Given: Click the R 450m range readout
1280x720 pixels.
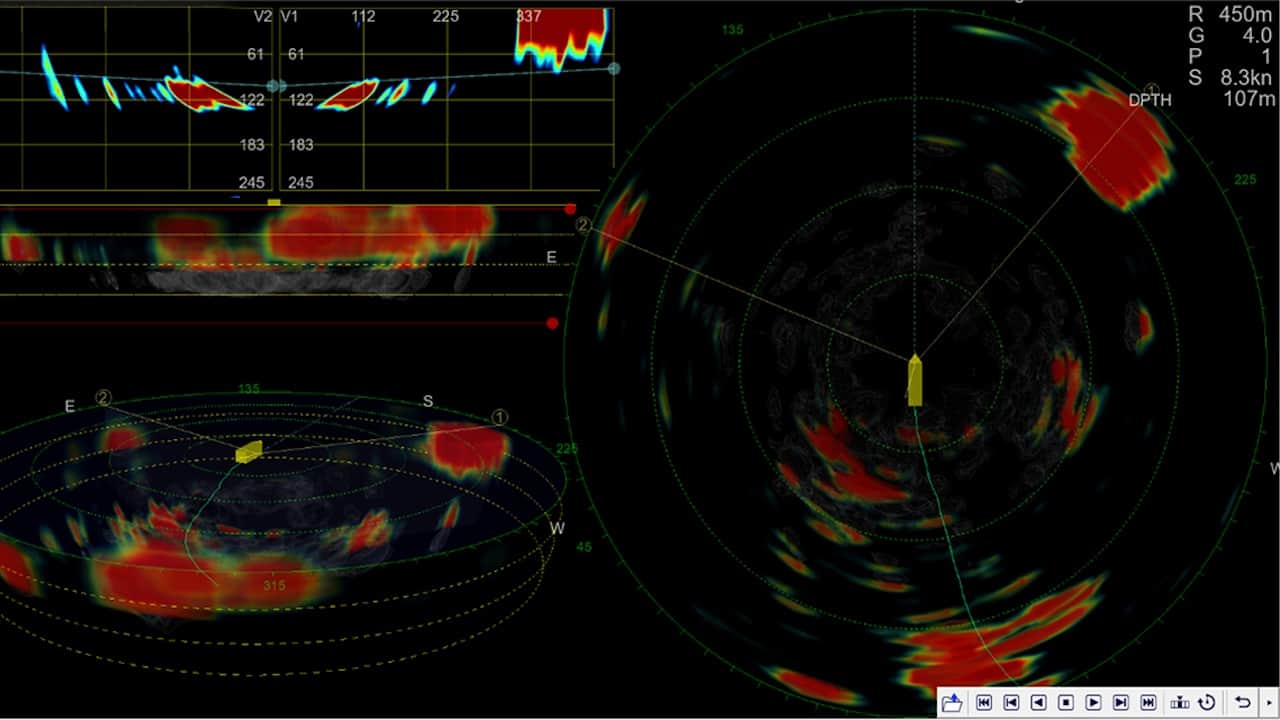Looking at the screenshot, I should 1227,15.
